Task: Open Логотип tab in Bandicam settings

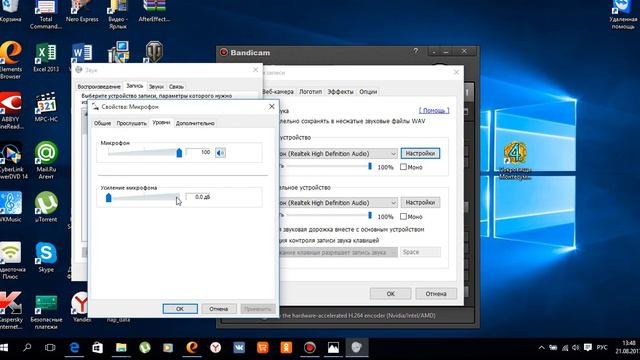Action: tap(311, 92)
